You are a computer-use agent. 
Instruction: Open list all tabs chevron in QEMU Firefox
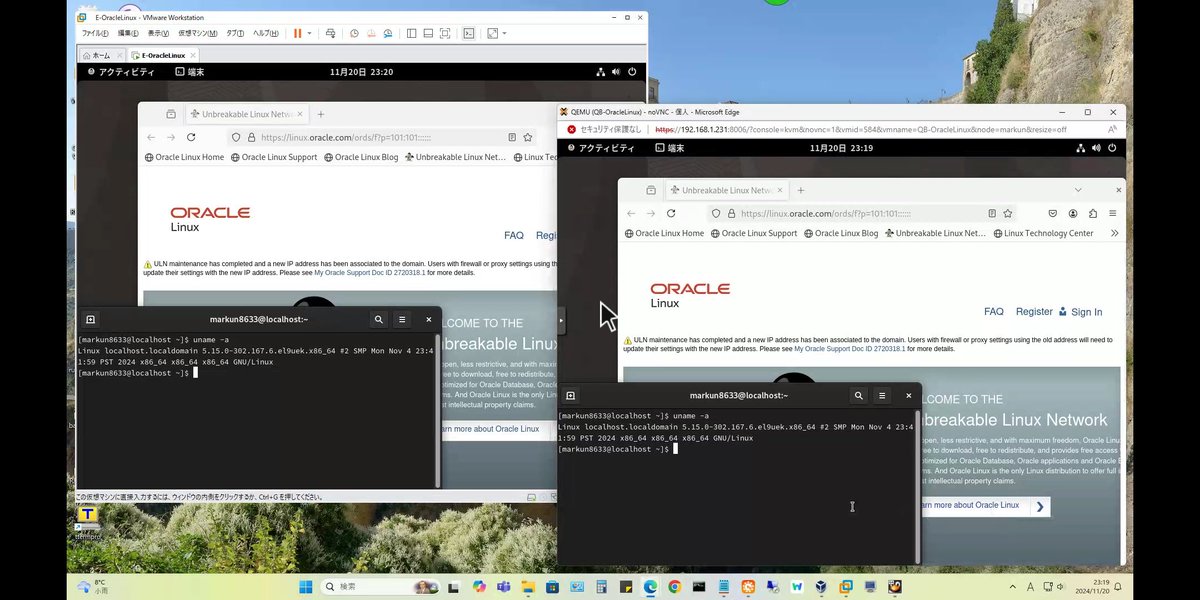pyautogui.click(x=1078, y=190)
